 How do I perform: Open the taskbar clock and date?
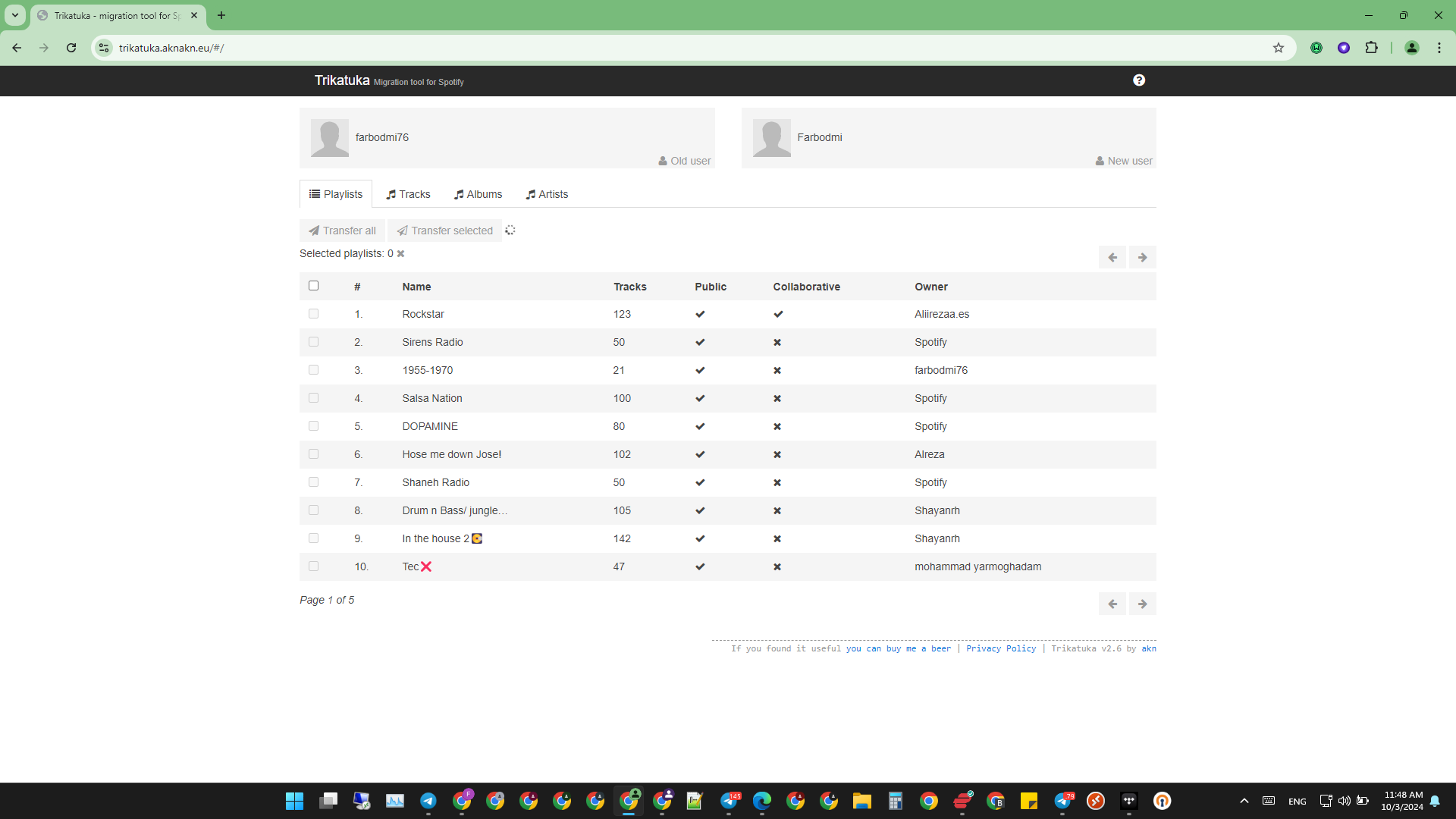(x=1402, y=801)
